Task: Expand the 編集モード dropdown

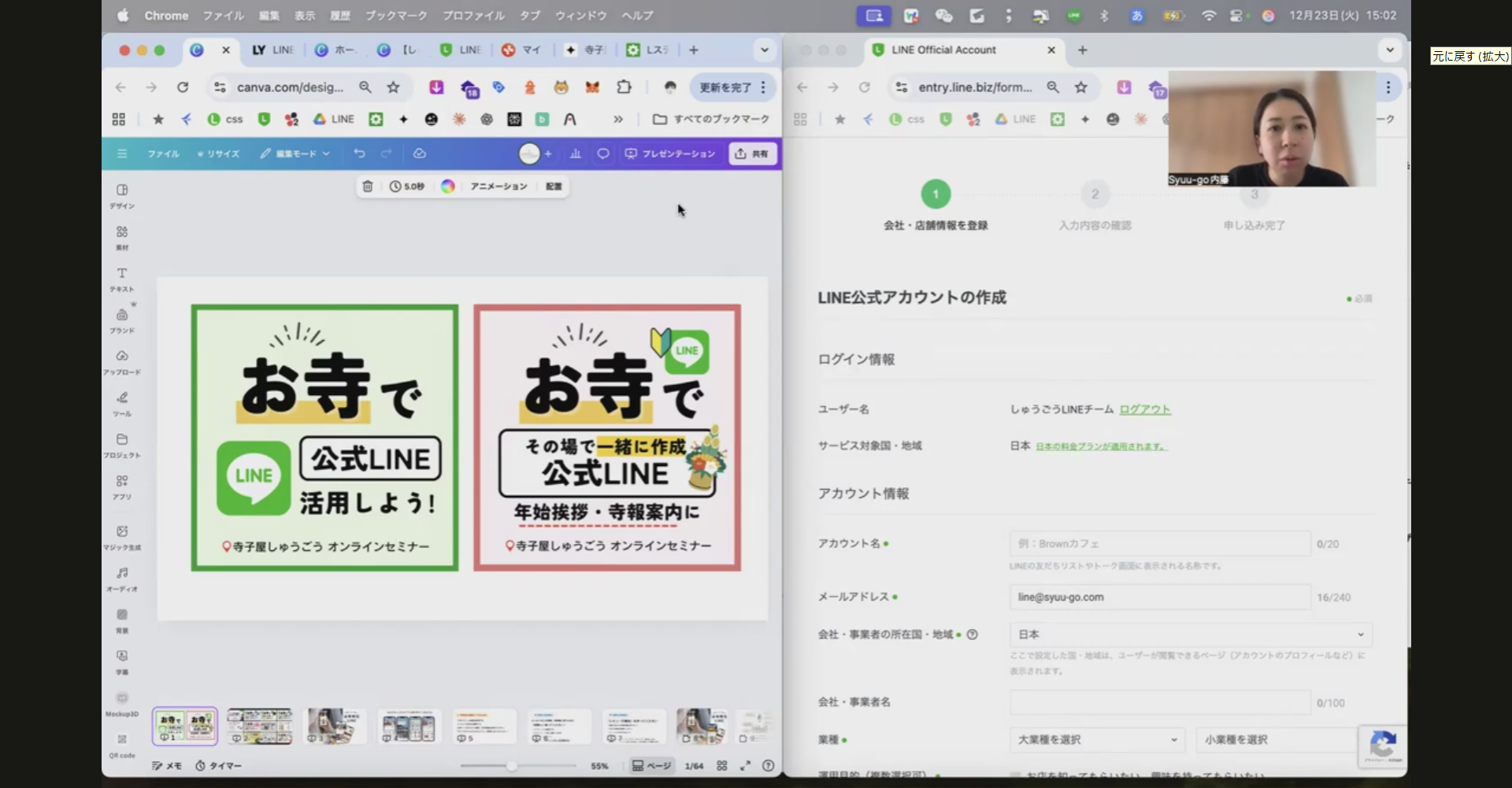Action: pyautogui.click(x=295, y=154)
